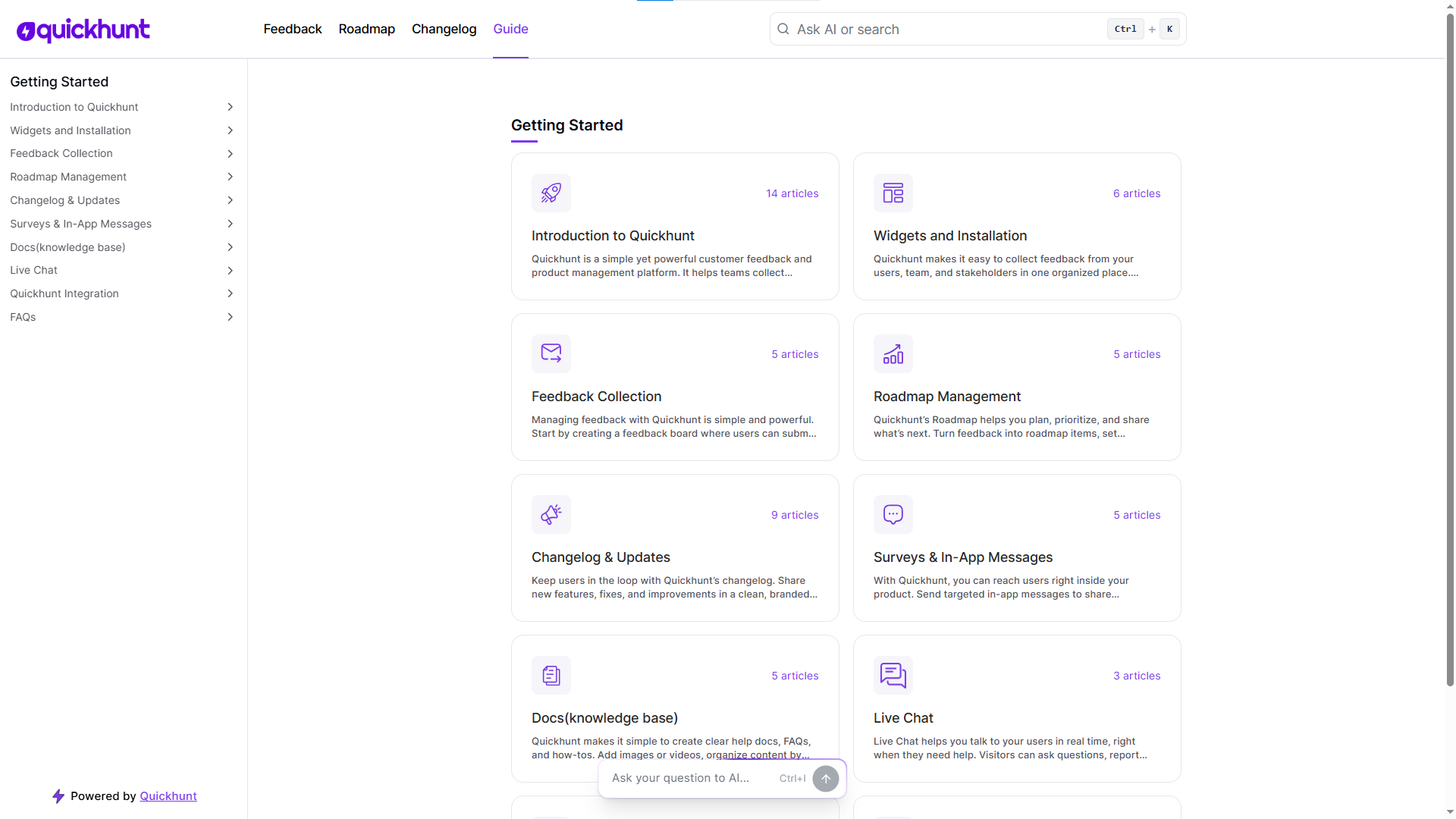Click the search magnifier icon
This screenshot has height=819, width=1456.
coord(783,29)
